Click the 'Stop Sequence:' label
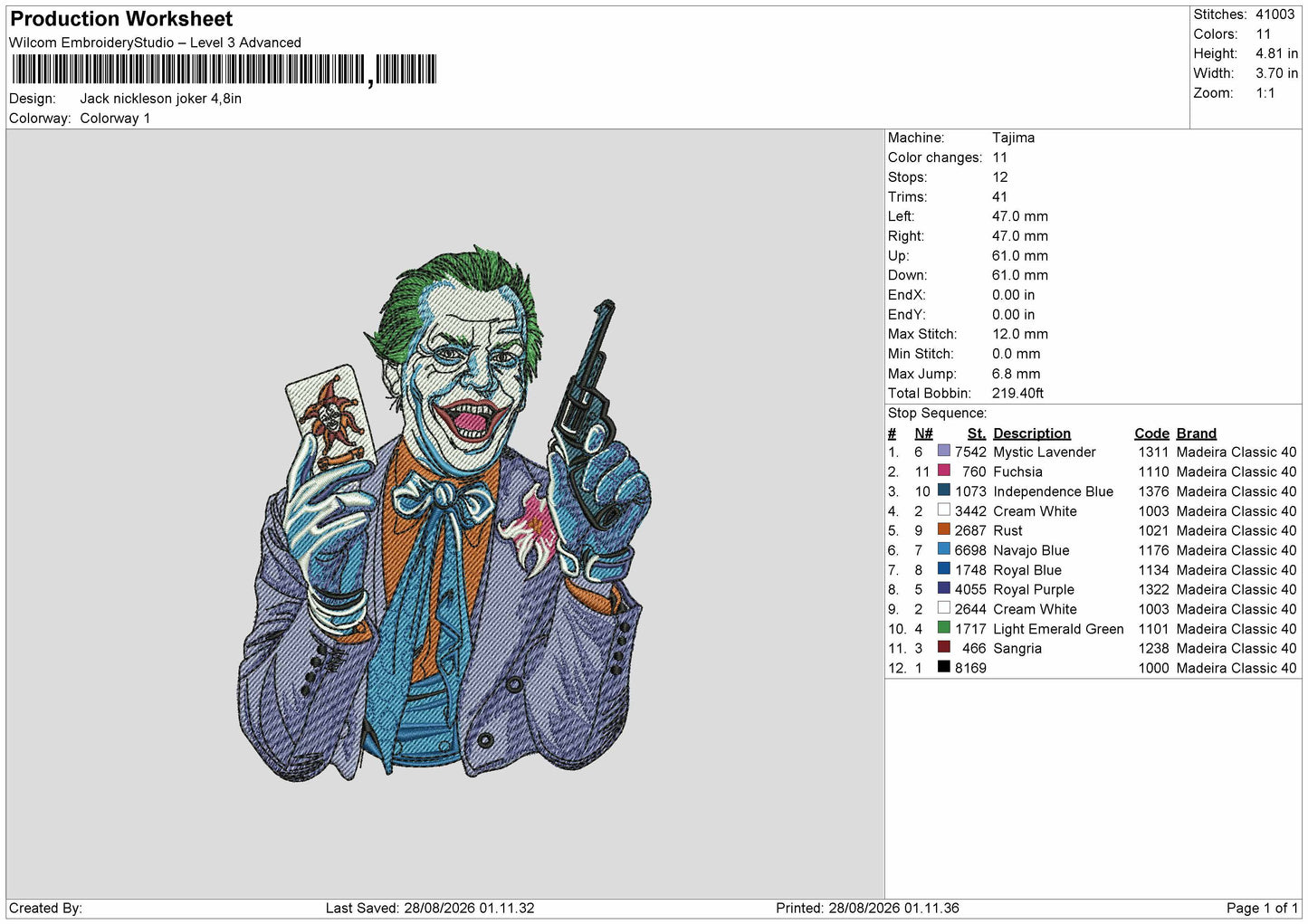Viewport: 1308px width, 924px height. [x=937, y=413]
